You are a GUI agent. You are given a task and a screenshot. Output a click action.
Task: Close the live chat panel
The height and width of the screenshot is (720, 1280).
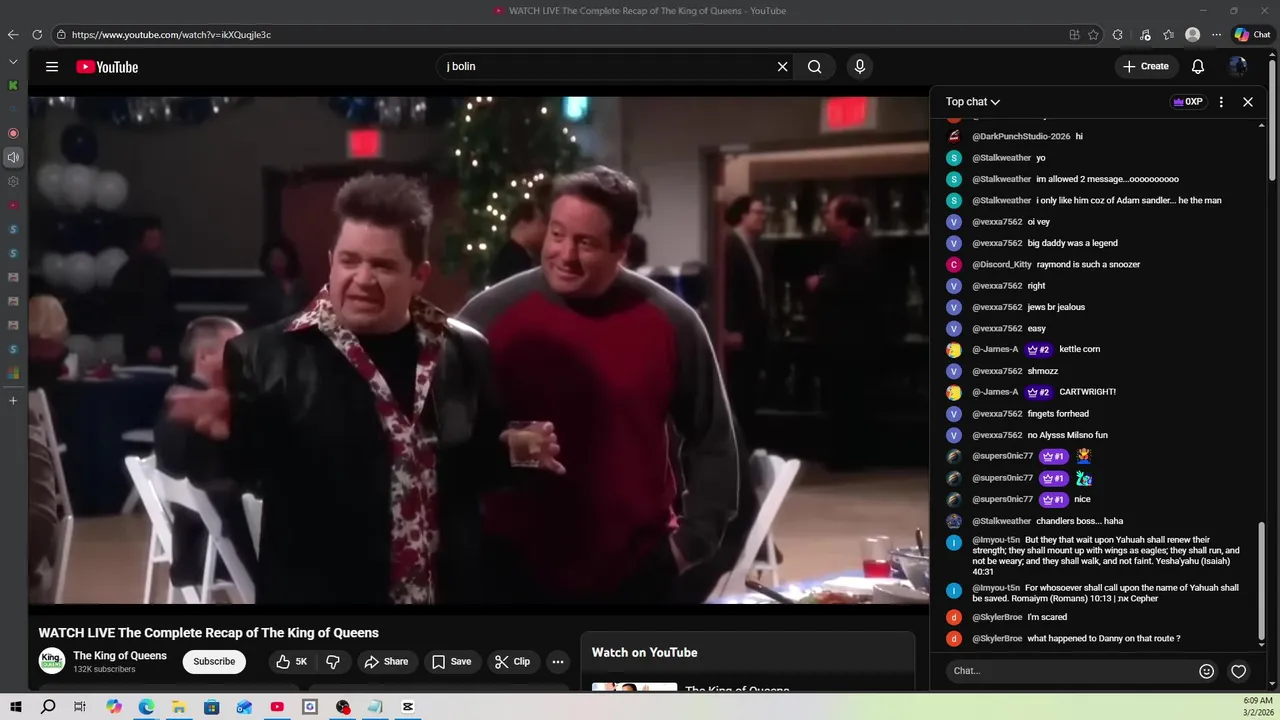pos(1248,102)
